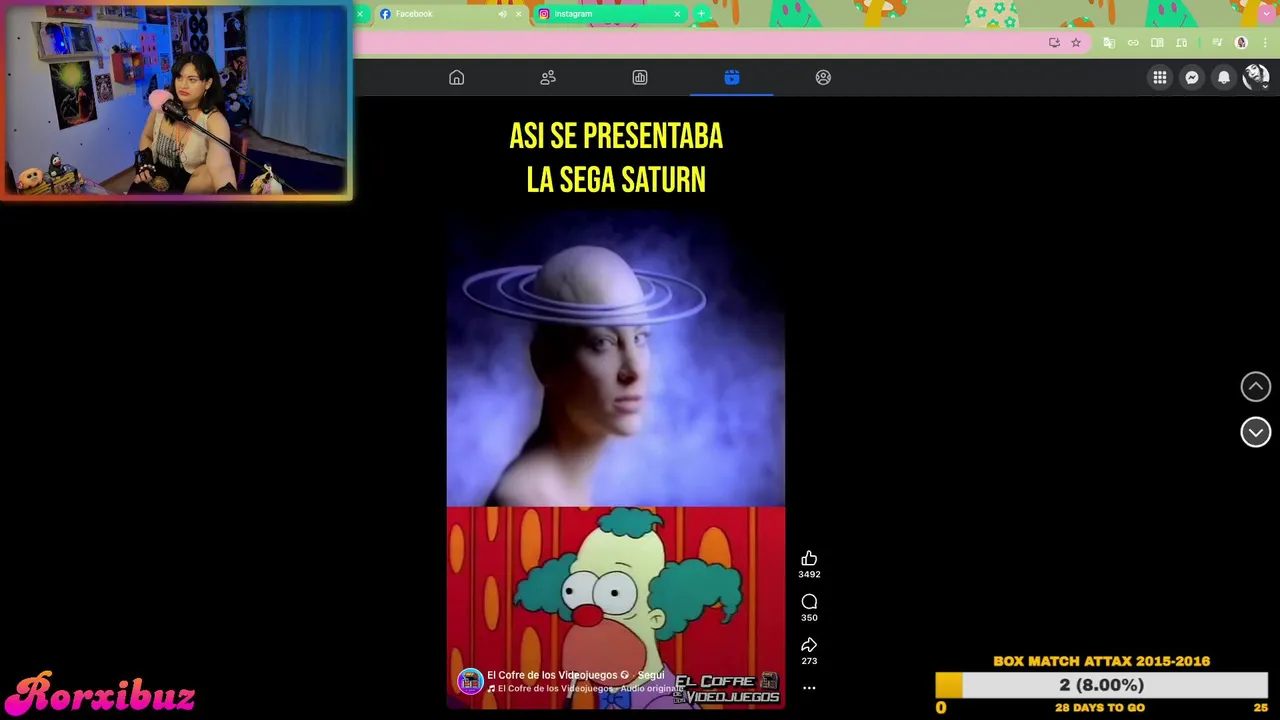Open the translate extension icon
The width and height of the screenshot is (1280, 720).
(1109, 43)
